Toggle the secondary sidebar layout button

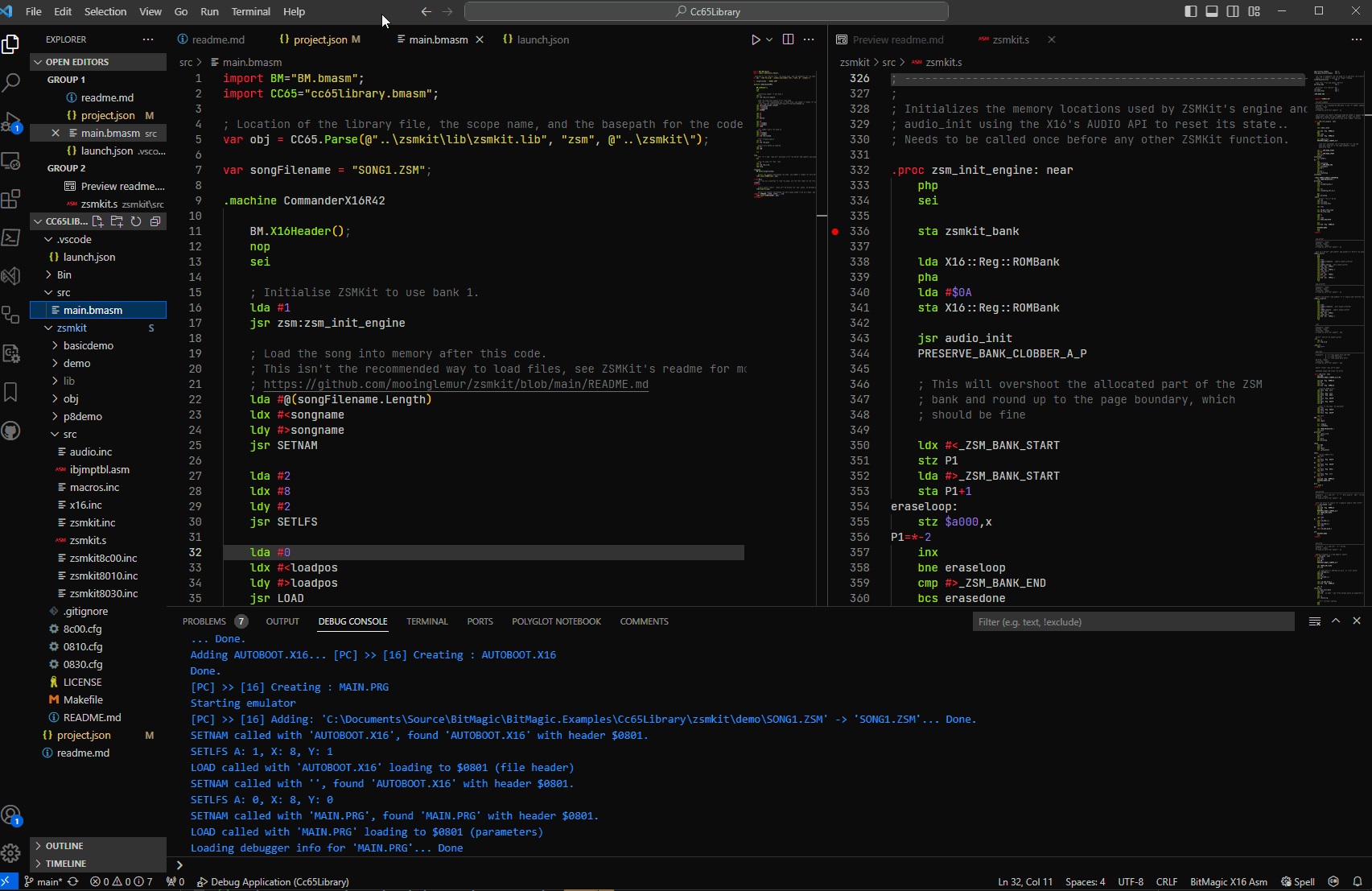click(x=1233, y=11)
